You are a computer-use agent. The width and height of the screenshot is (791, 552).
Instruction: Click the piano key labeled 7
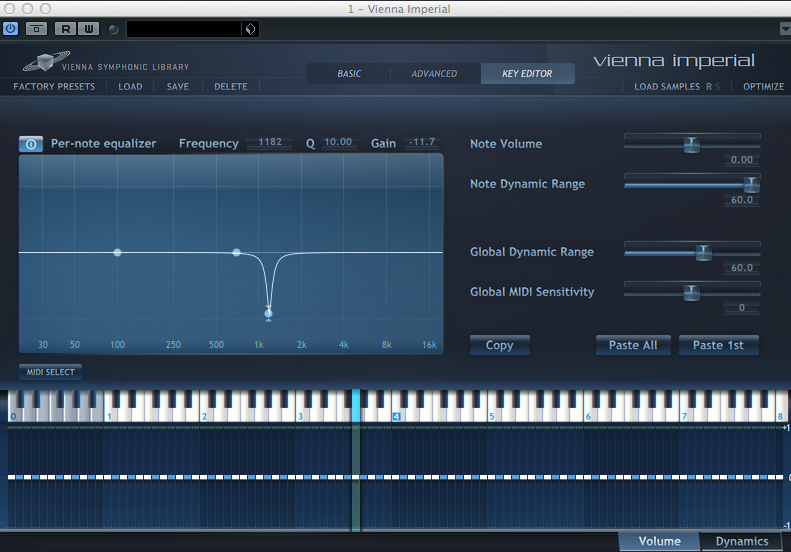(x=685, y=416)
